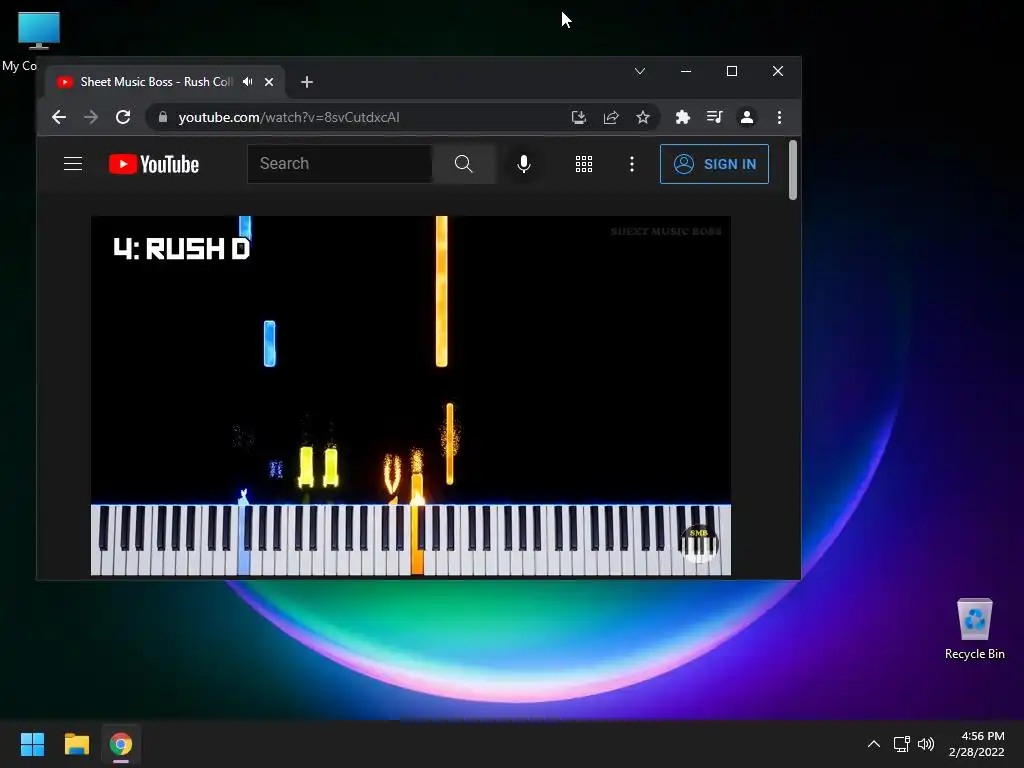Click the SIGN IN button
The width and height of the screenshot is (1024, 768).
coord(714,164)
